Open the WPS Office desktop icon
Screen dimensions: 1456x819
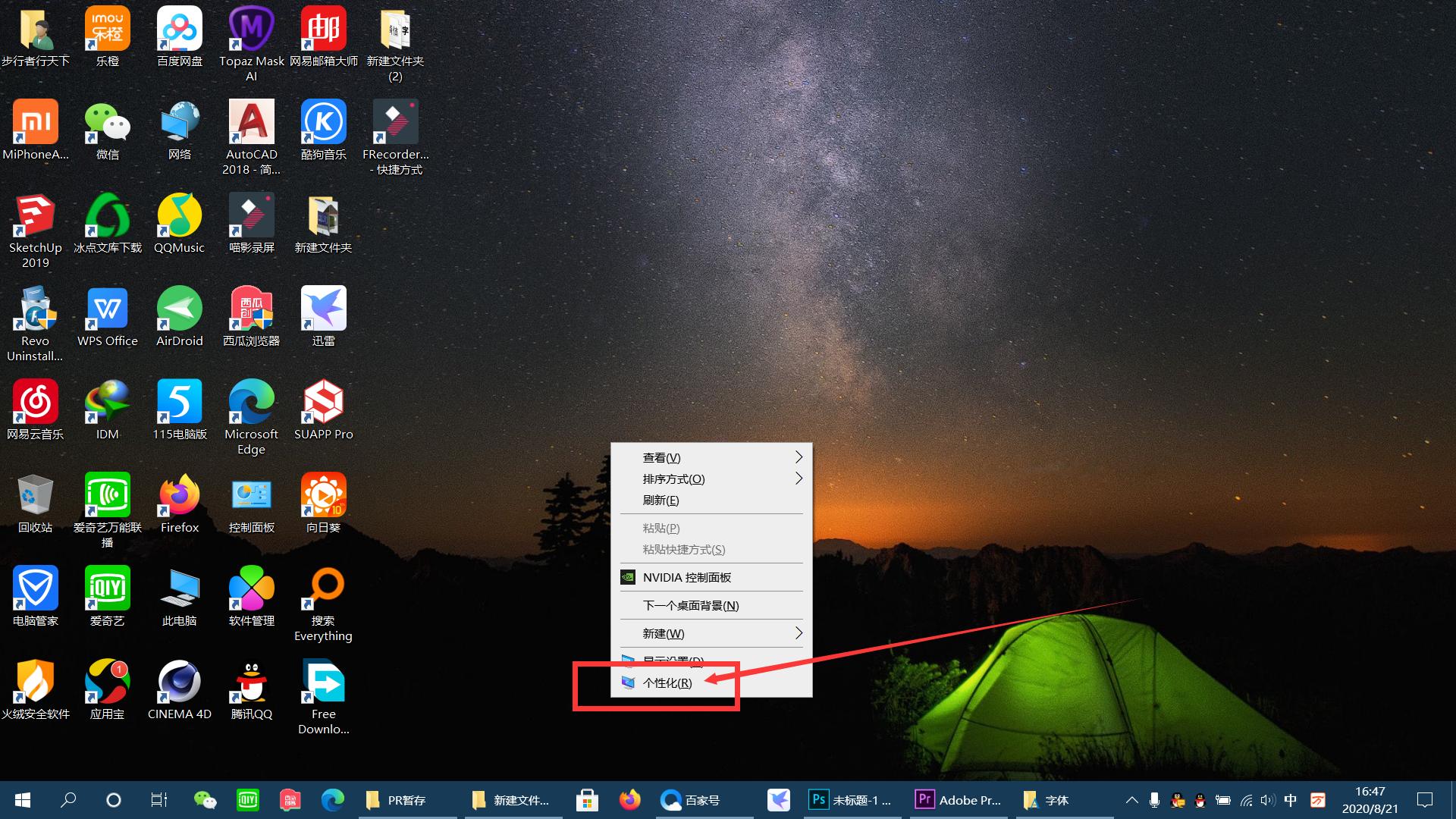107,309
